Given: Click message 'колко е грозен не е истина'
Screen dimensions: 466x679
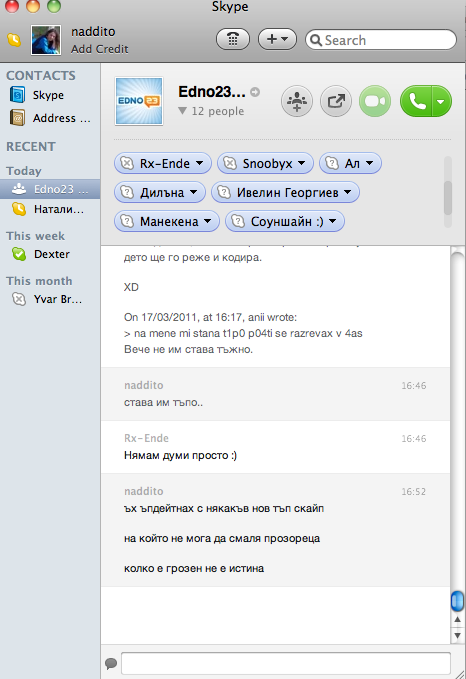Looking at the screenshot, I should pos(194,569).
